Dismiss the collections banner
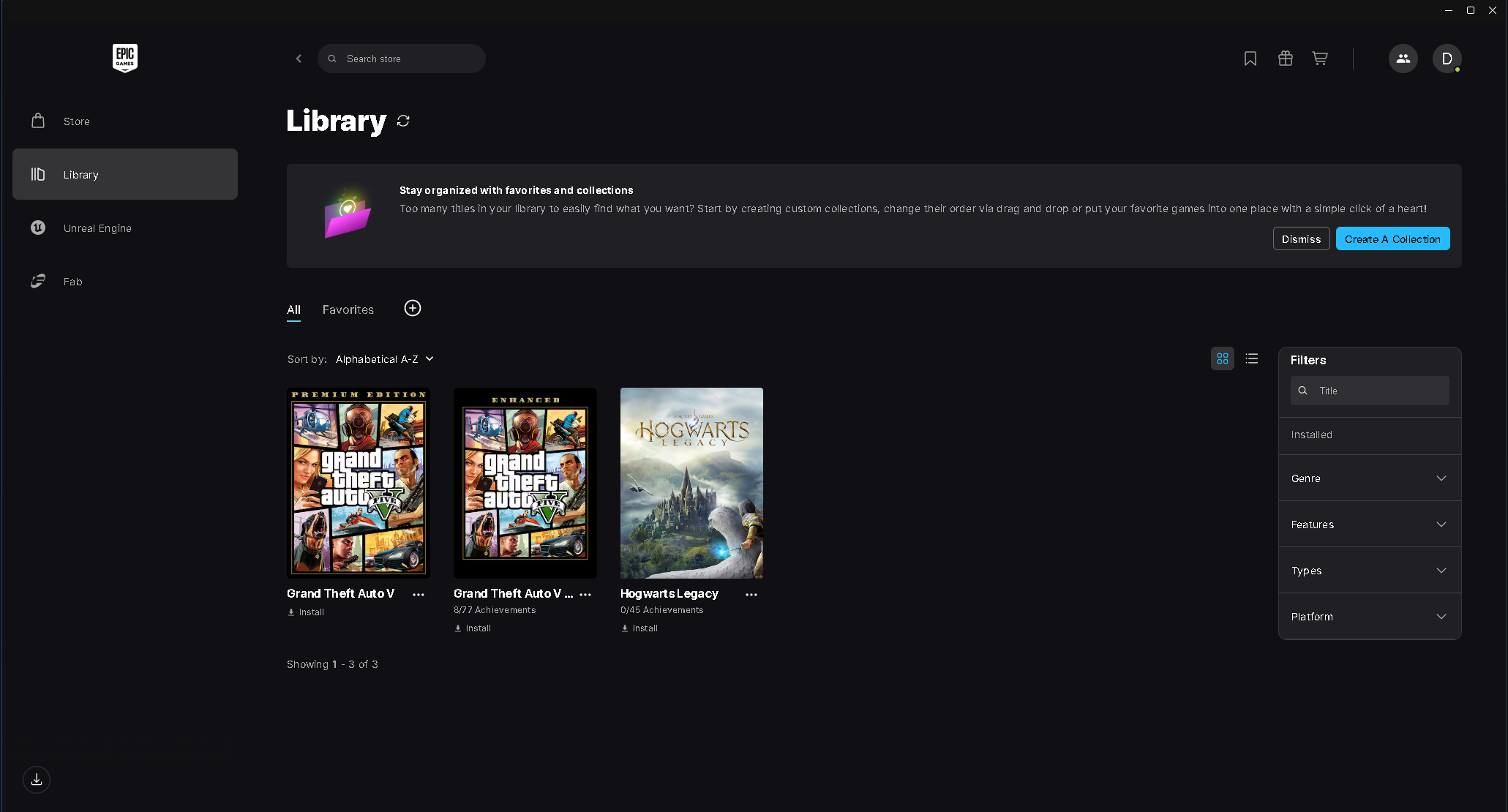1508x812 pixels. tap(1302, 239)
